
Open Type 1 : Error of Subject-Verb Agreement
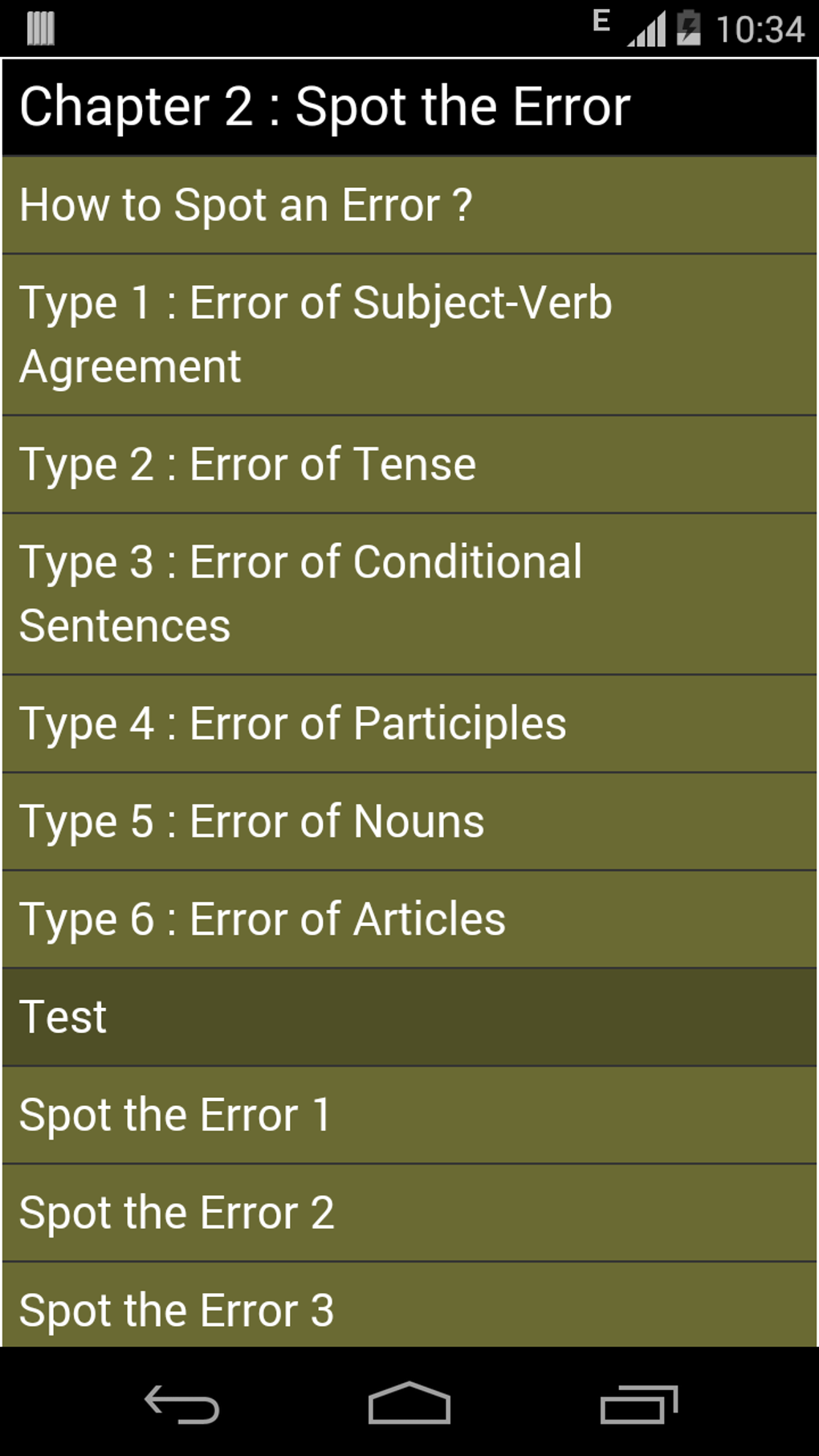pos(409,335)
